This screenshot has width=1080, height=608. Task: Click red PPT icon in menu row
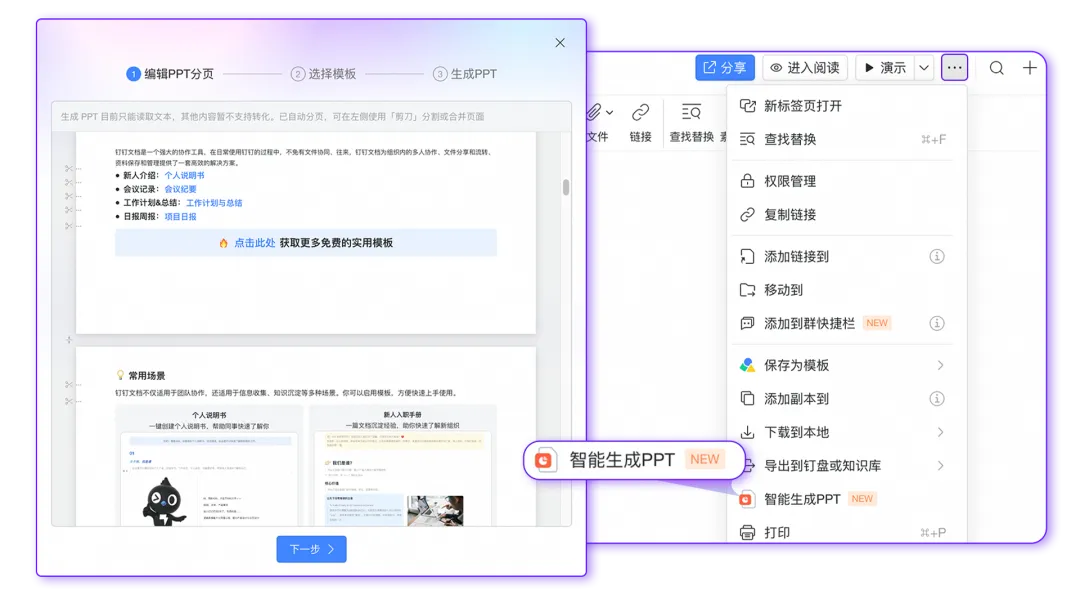[746, 499]
